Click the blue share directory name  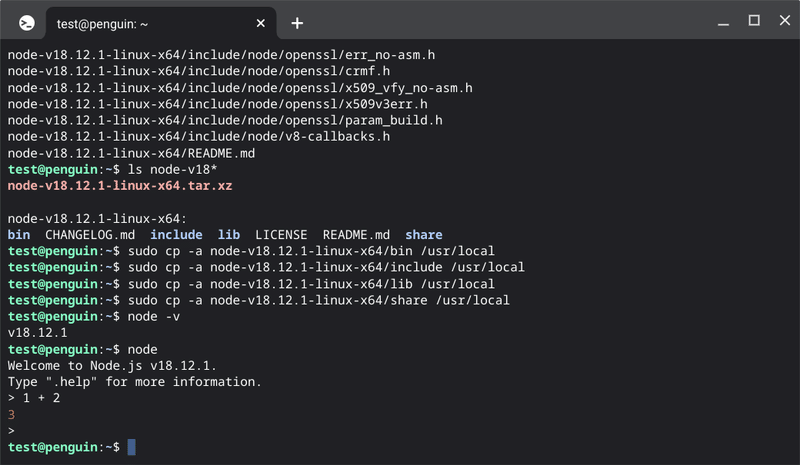coord(424,235)
